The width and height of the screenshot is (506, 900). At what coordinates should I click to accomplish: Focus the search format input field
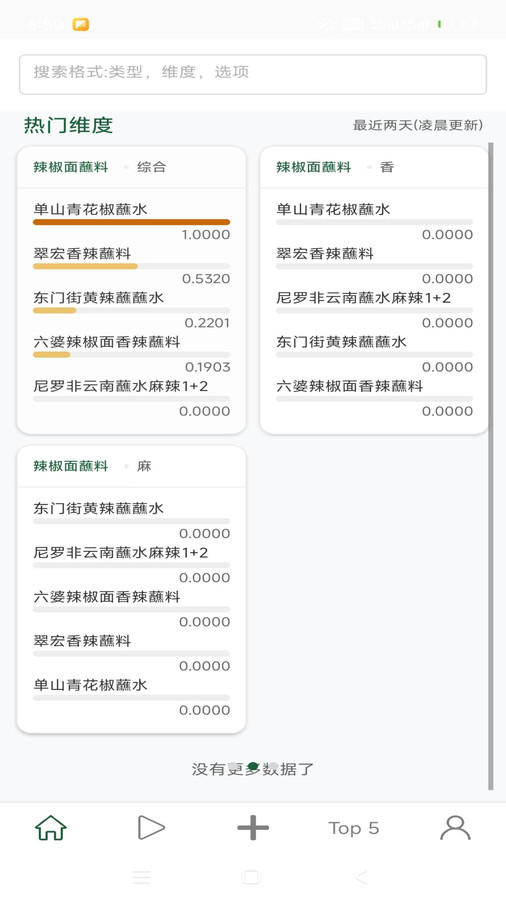click(253, 74)
